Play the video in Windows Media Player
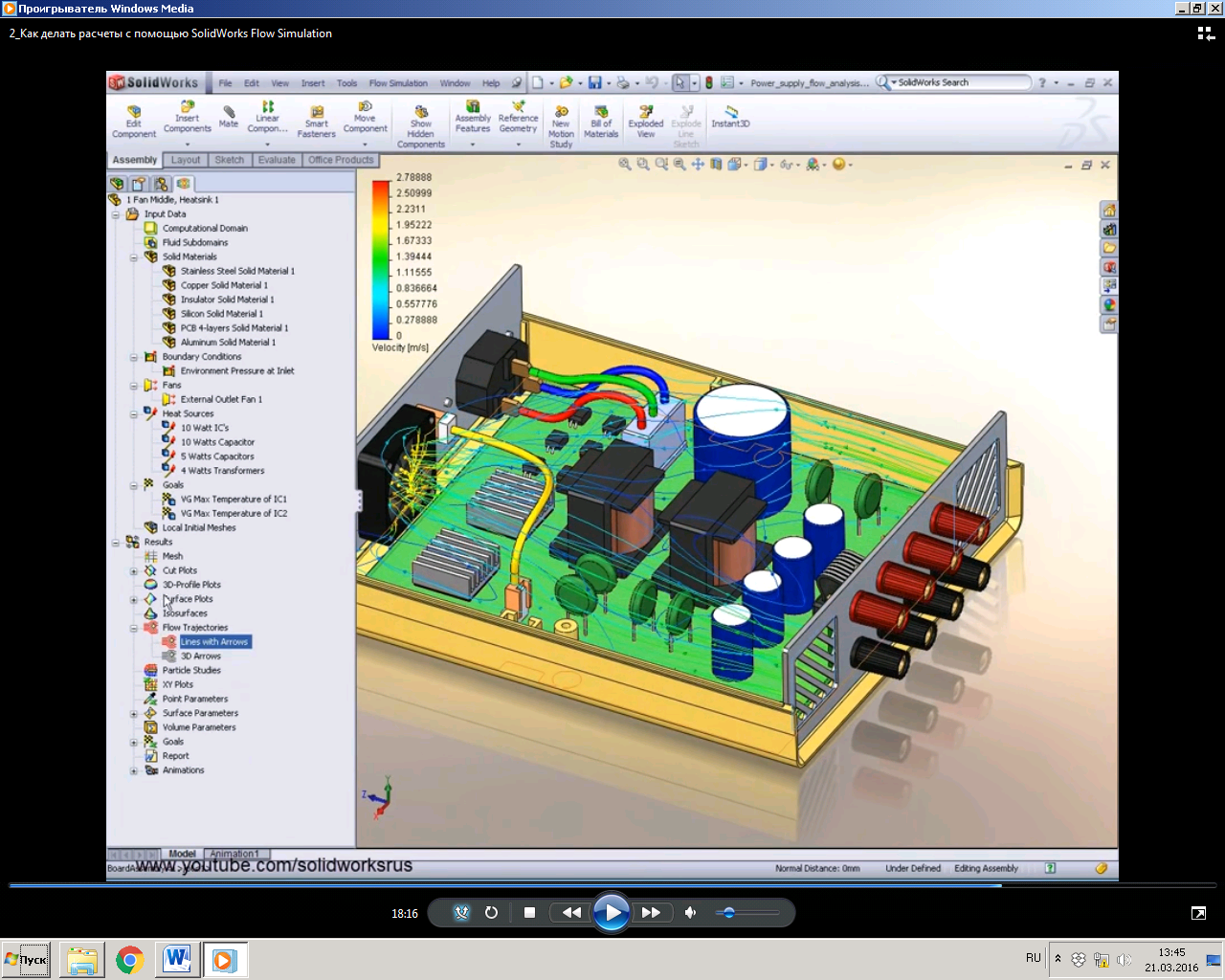The width and height of the screenshot is (1225, 980). [611, 912]
